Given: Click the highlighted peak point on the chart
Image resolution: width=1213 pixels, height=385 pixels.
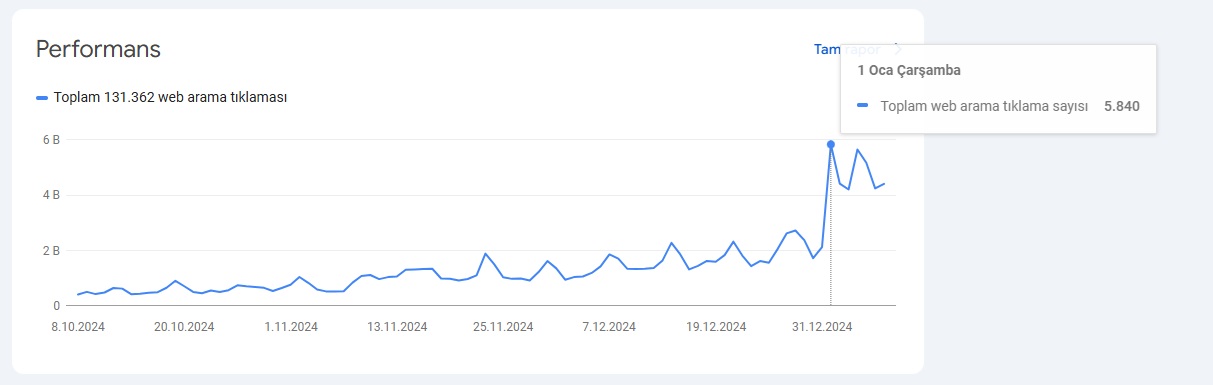Looking at the screenshot, I should (x=831, y=144).
